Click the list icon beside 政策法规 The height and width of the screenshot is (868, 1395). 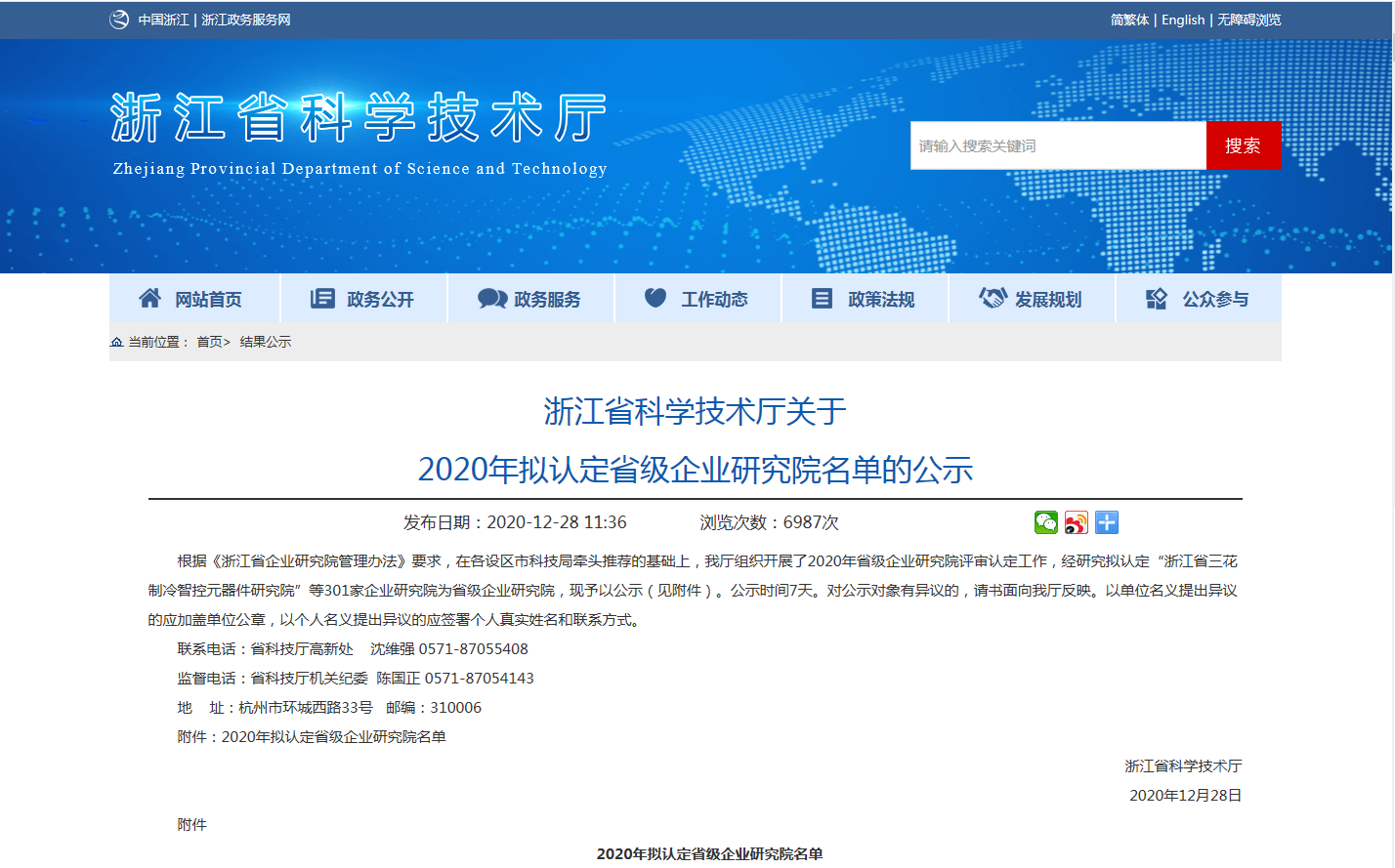click(x=823, y=299)
